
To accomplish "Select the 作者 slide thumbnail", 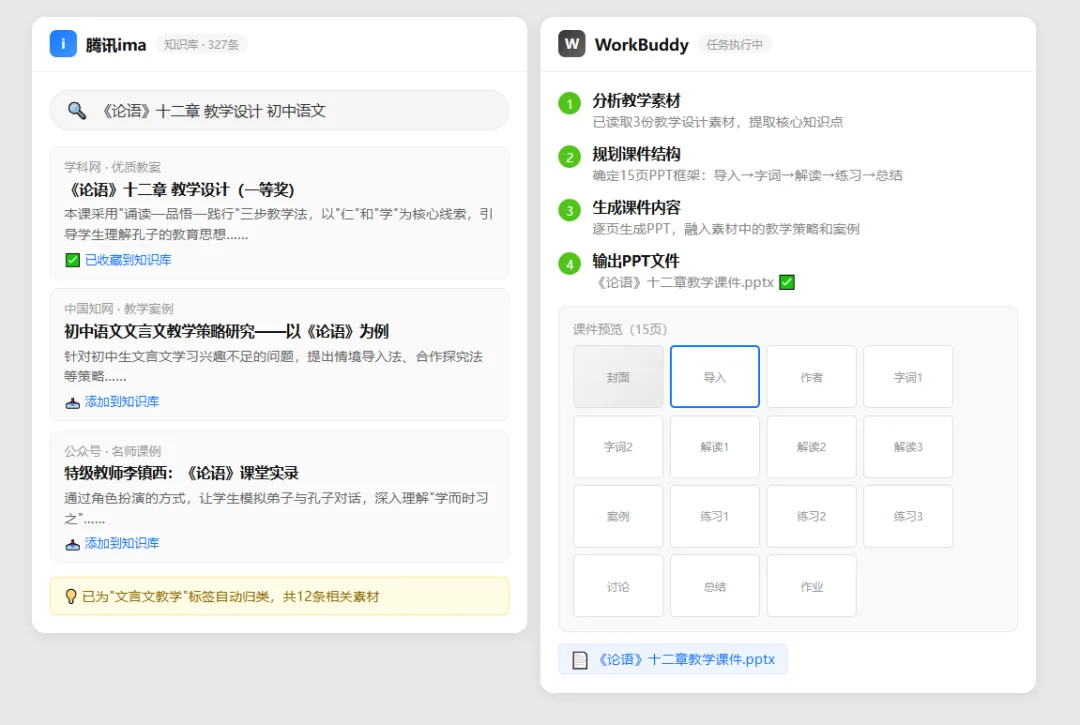I will (811, 377).
